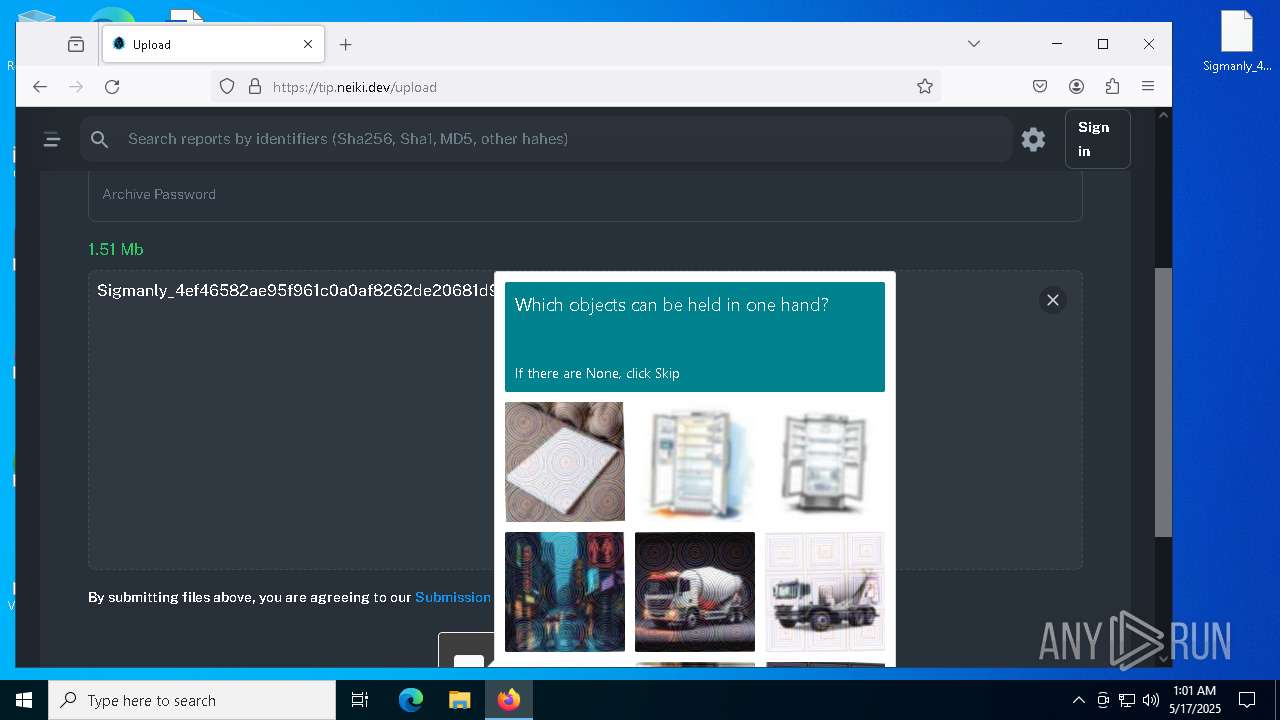Image resolution: width=1280 pixels, height=720 pixels.
Task: Close the Upload tab
Action: 308,44
